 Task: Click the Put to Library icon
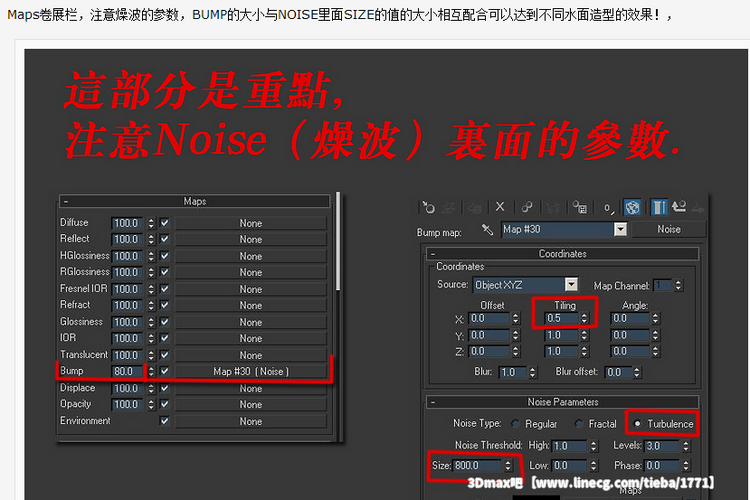(579, 207)
